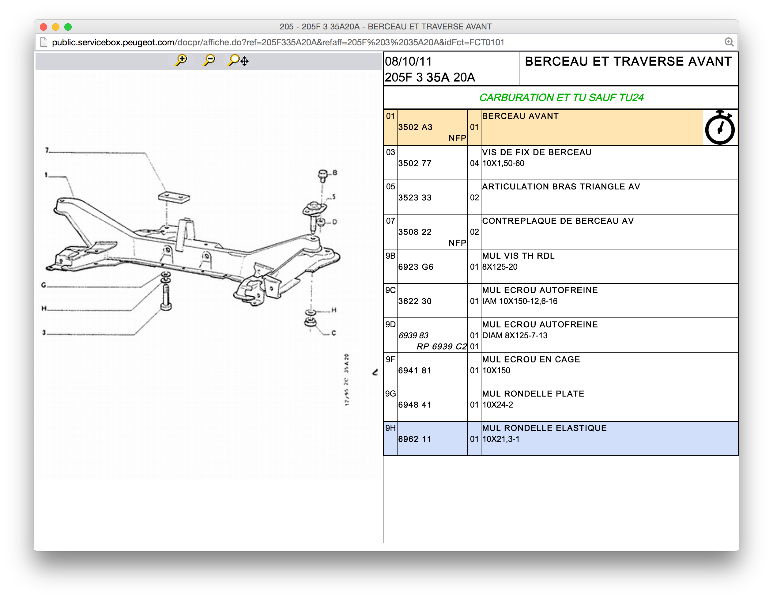The width and height of the screenshot is (773, 600).
Task: Click MUL VIS TH RDL description
Action: [518, 256]
